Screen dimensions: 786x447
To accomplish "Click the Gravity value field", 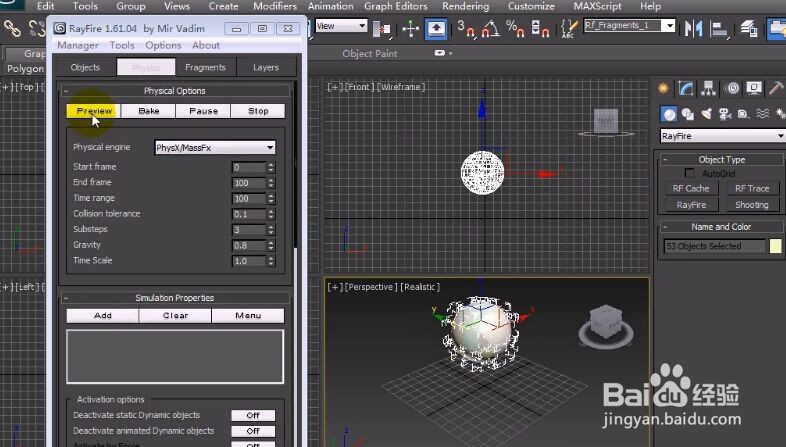I will pyautogui.click(x=249, y=246).
